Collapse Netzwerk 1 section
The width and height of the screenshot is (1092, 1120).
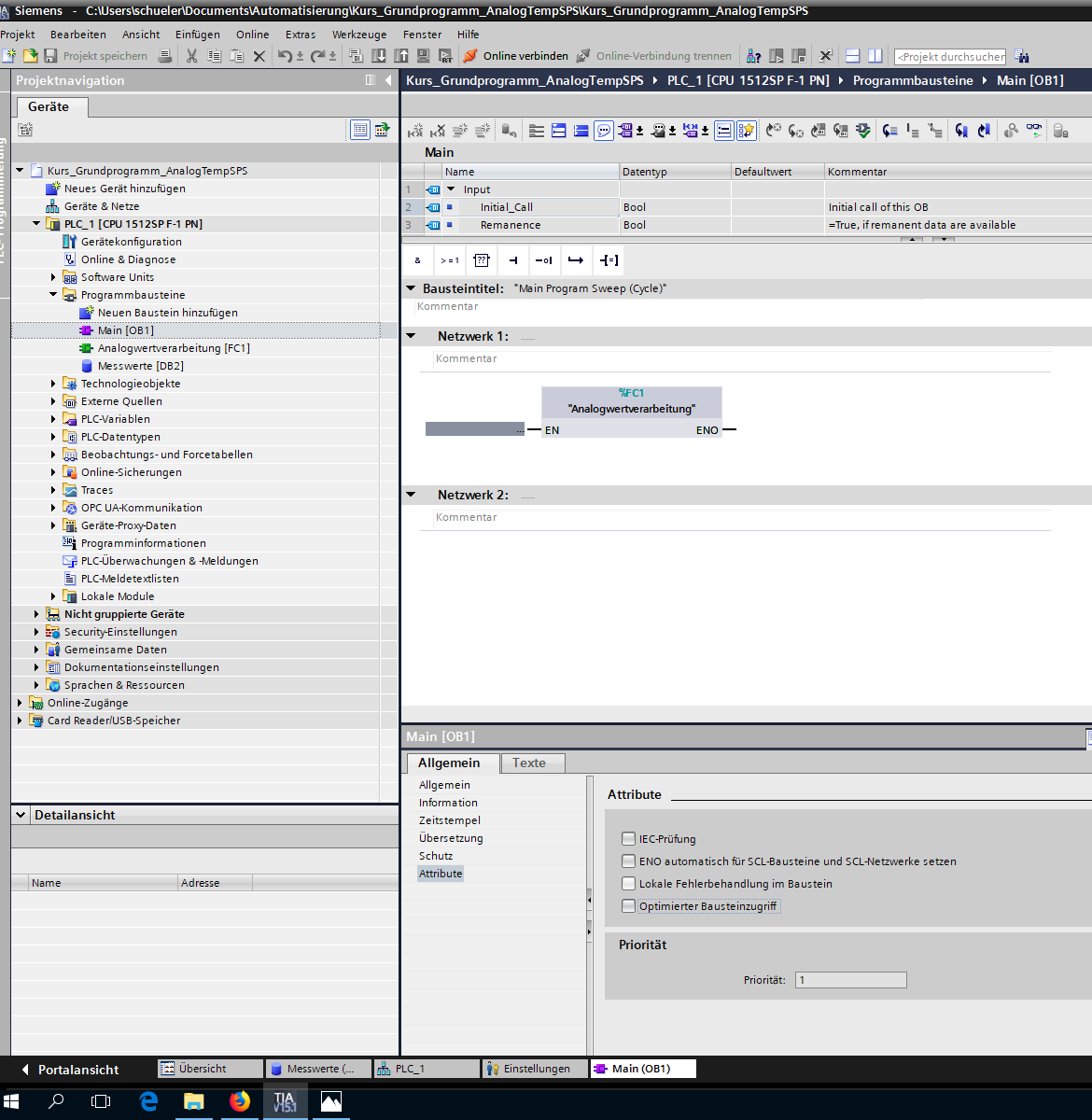pyautogui.click(x=411, y=336)
